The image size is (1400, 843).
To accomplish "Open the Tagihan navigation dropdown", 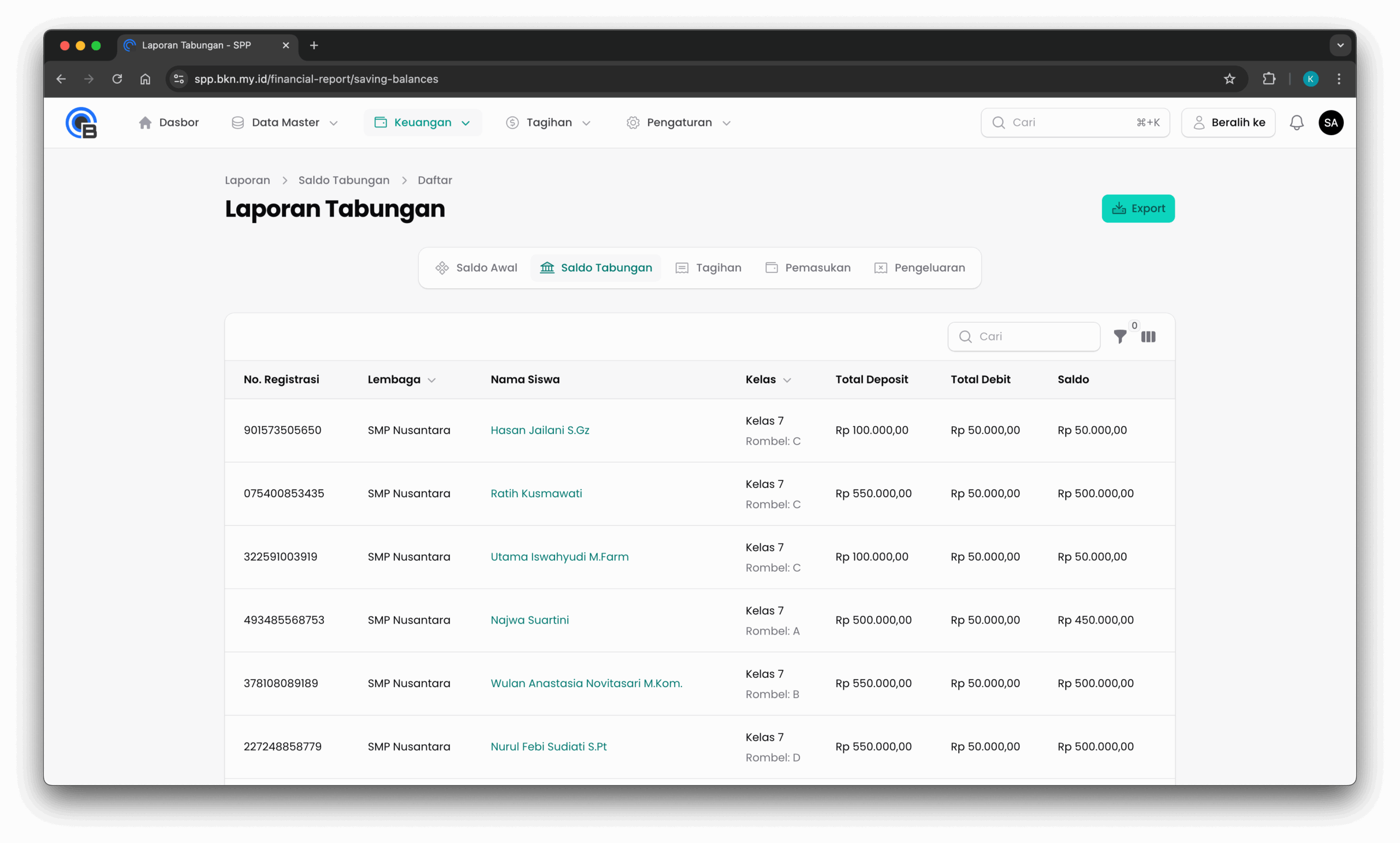I will [549, 123].
